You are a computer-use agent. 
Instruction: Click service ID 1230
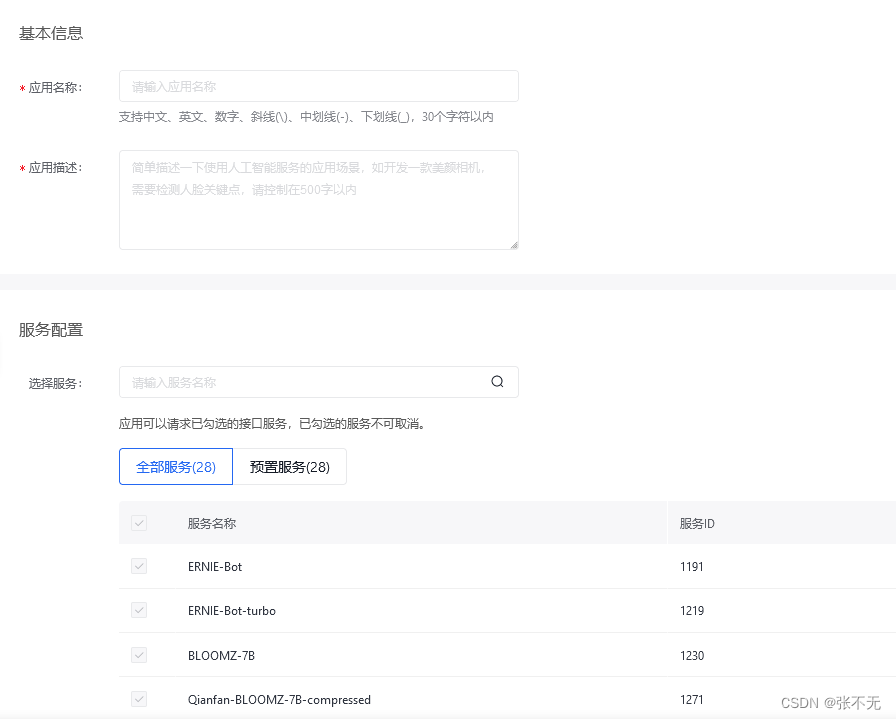[691, 655]
